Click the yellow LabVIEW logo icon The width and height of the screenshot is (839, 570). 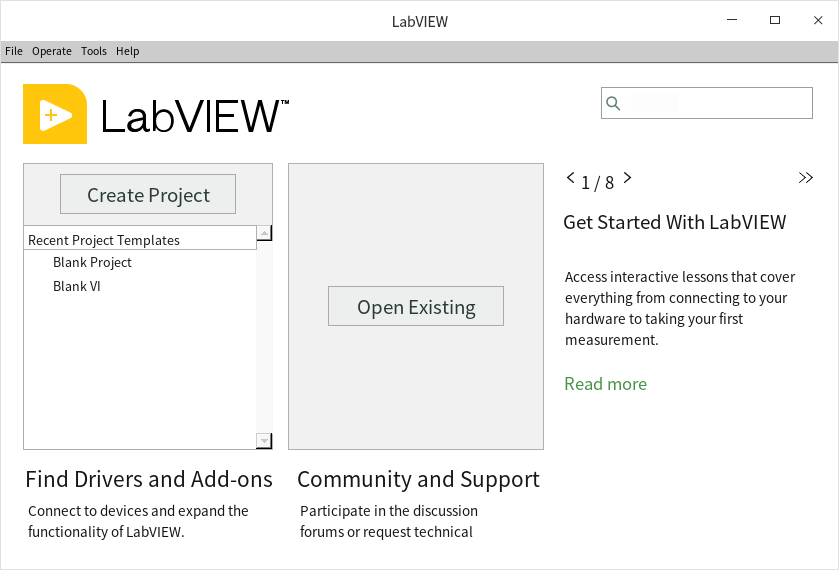click(x=55, y=114)
